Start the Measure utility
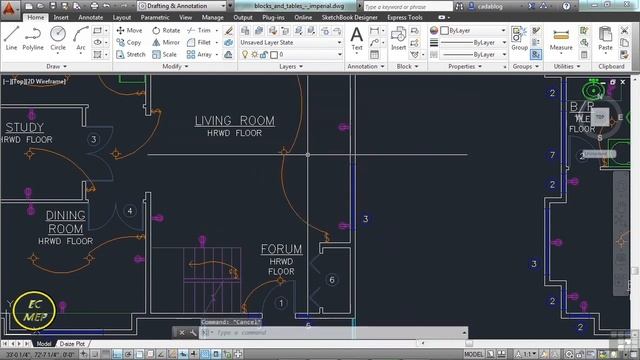 (x=561, y=40)
